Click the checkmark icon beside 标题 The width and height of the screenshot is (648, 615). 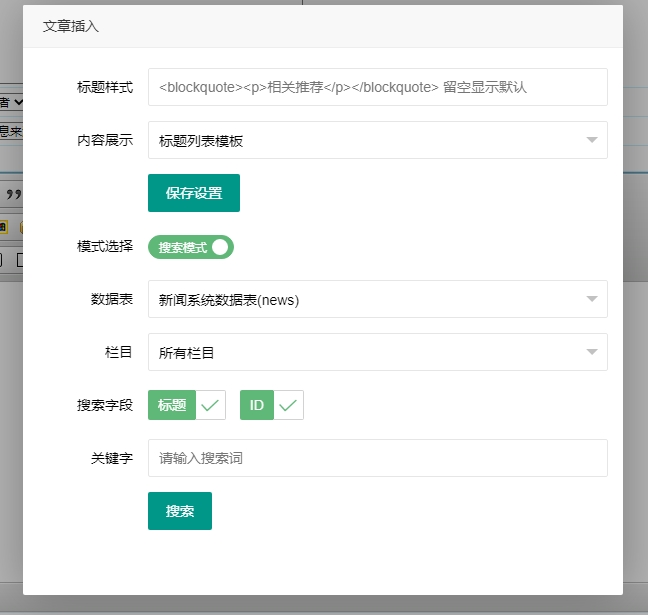point(210,405)
